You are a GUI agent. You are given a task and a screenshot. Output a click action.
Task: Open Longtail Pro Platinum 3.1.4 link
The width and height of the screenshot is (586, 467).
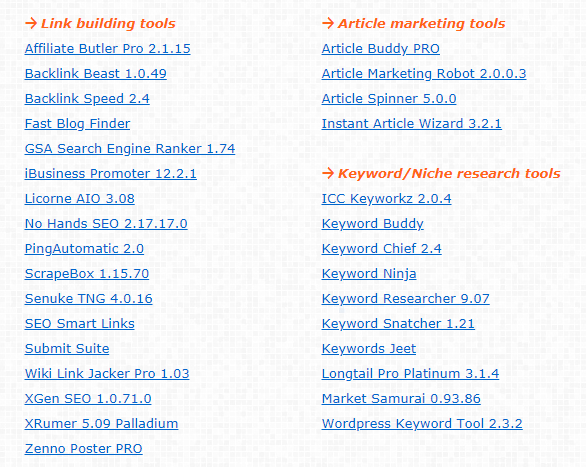point(410,374)
